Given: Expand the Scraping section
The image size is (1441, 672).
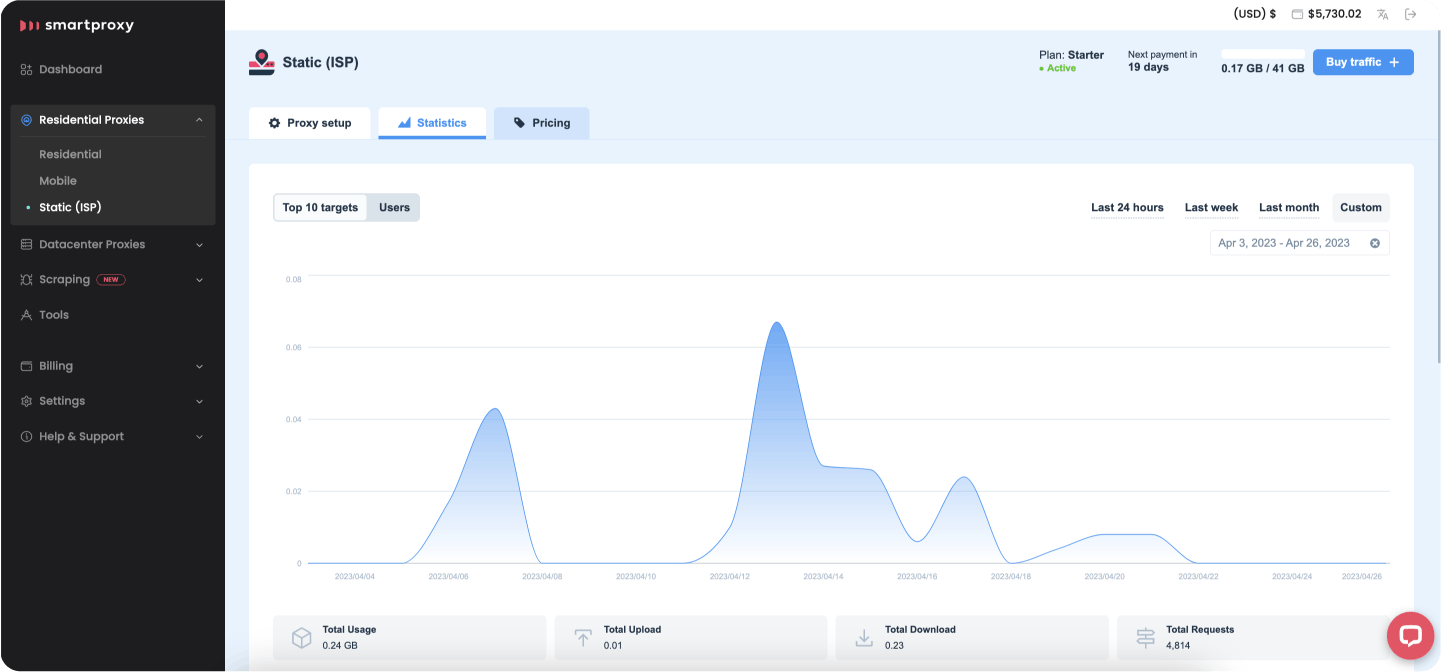Looking at the screenshot, I should click(199, 280).
